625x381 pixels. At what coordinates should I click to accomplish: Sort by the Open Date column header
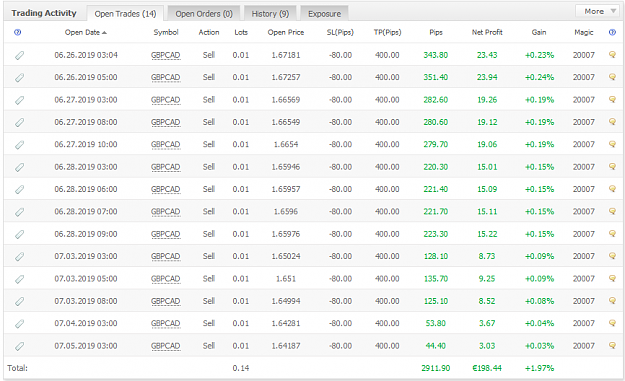pos(86,32)
